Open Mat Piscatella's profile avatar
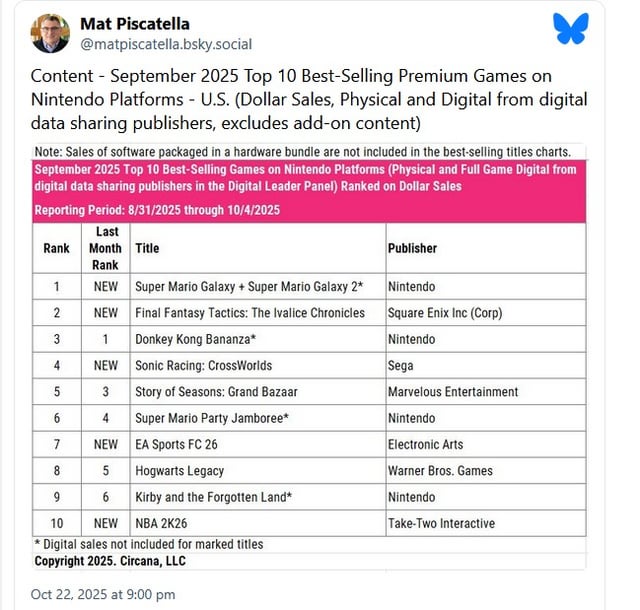Image resolution: width=640 pixels, height=610 pixels. tap(51, 33)
